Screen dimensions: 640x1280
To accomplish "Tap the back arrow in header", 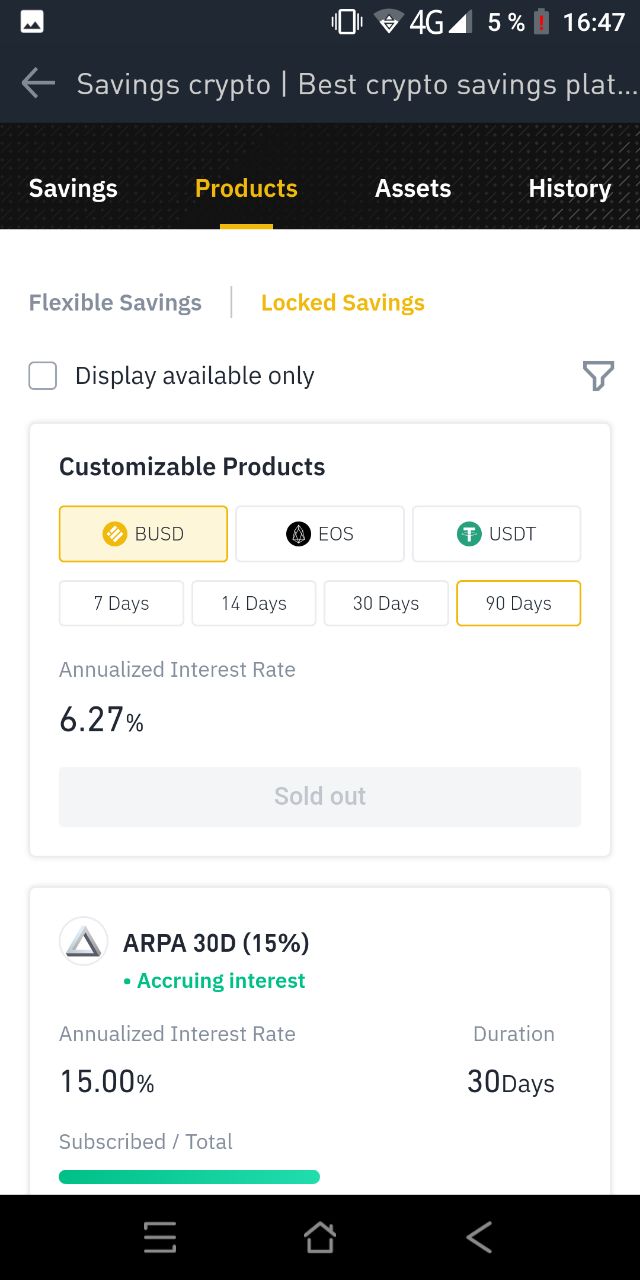I will coord(38,83).
